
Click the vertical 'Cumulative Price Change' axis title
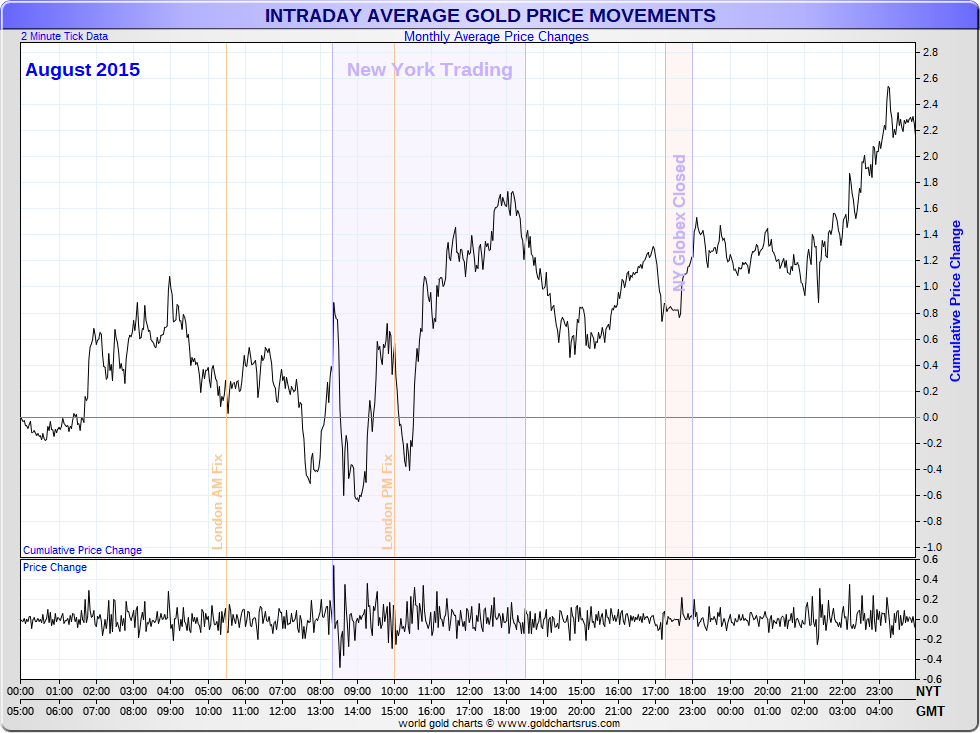click(x=955, y=301)
